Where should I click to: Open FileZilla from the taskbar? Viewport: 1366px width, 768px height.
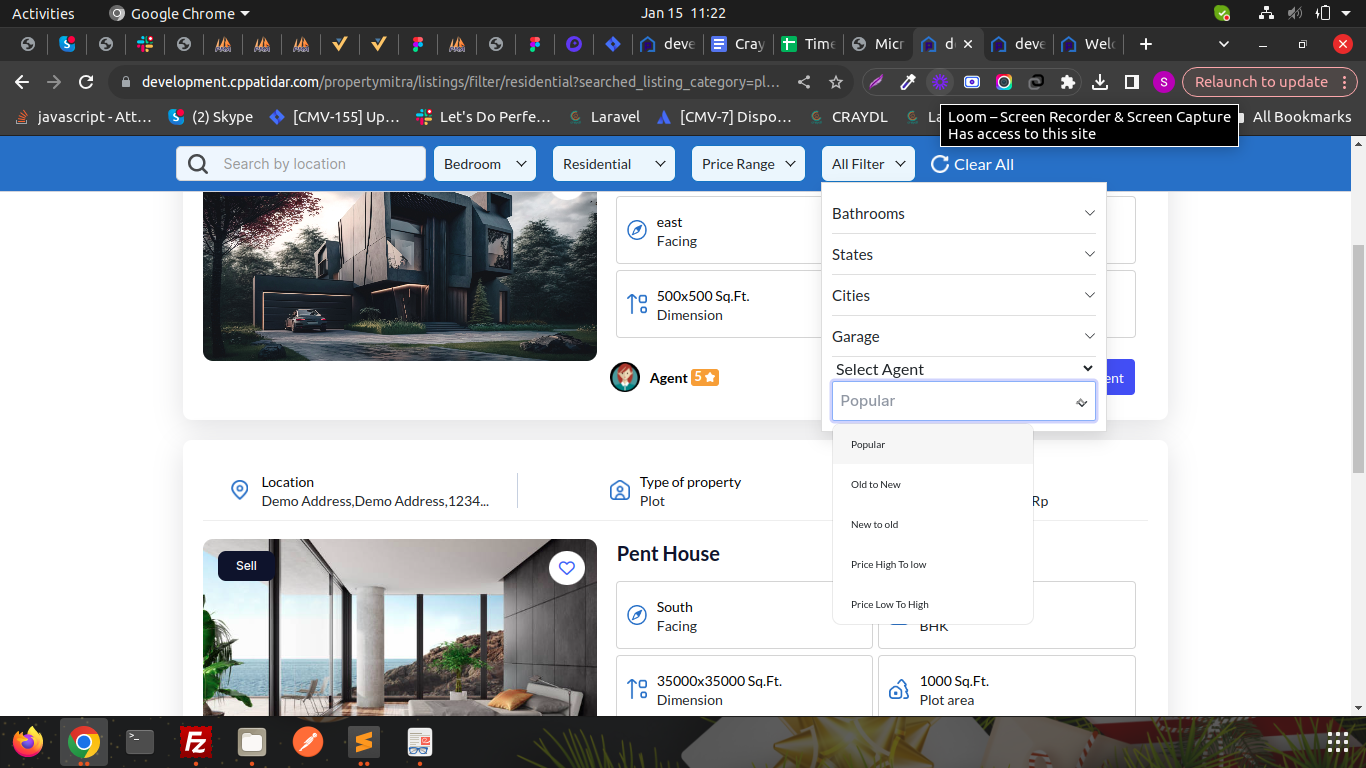196,742
